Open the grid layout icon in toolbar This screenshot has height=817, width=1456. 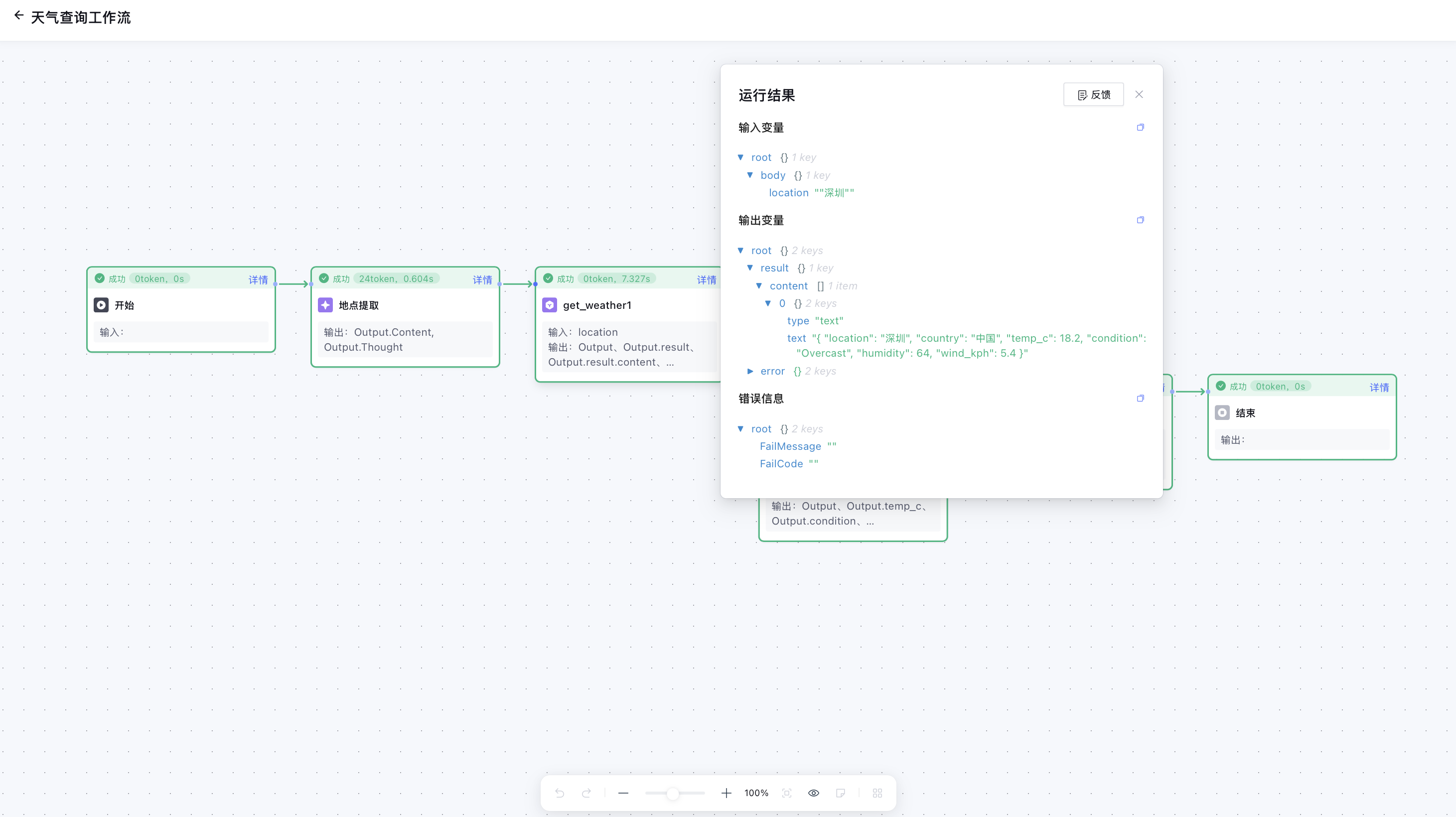[877, 793]
